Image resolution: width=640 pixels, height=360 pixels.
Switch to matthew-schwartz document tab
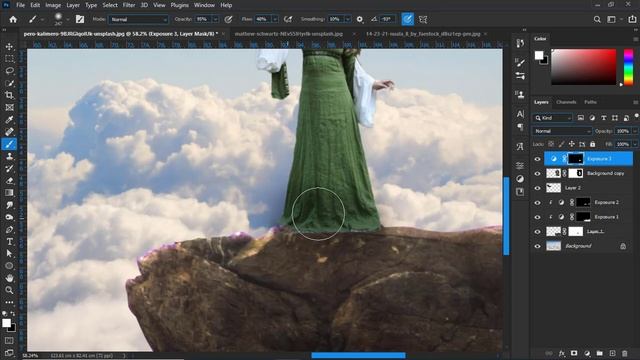(x=289, y=34)
